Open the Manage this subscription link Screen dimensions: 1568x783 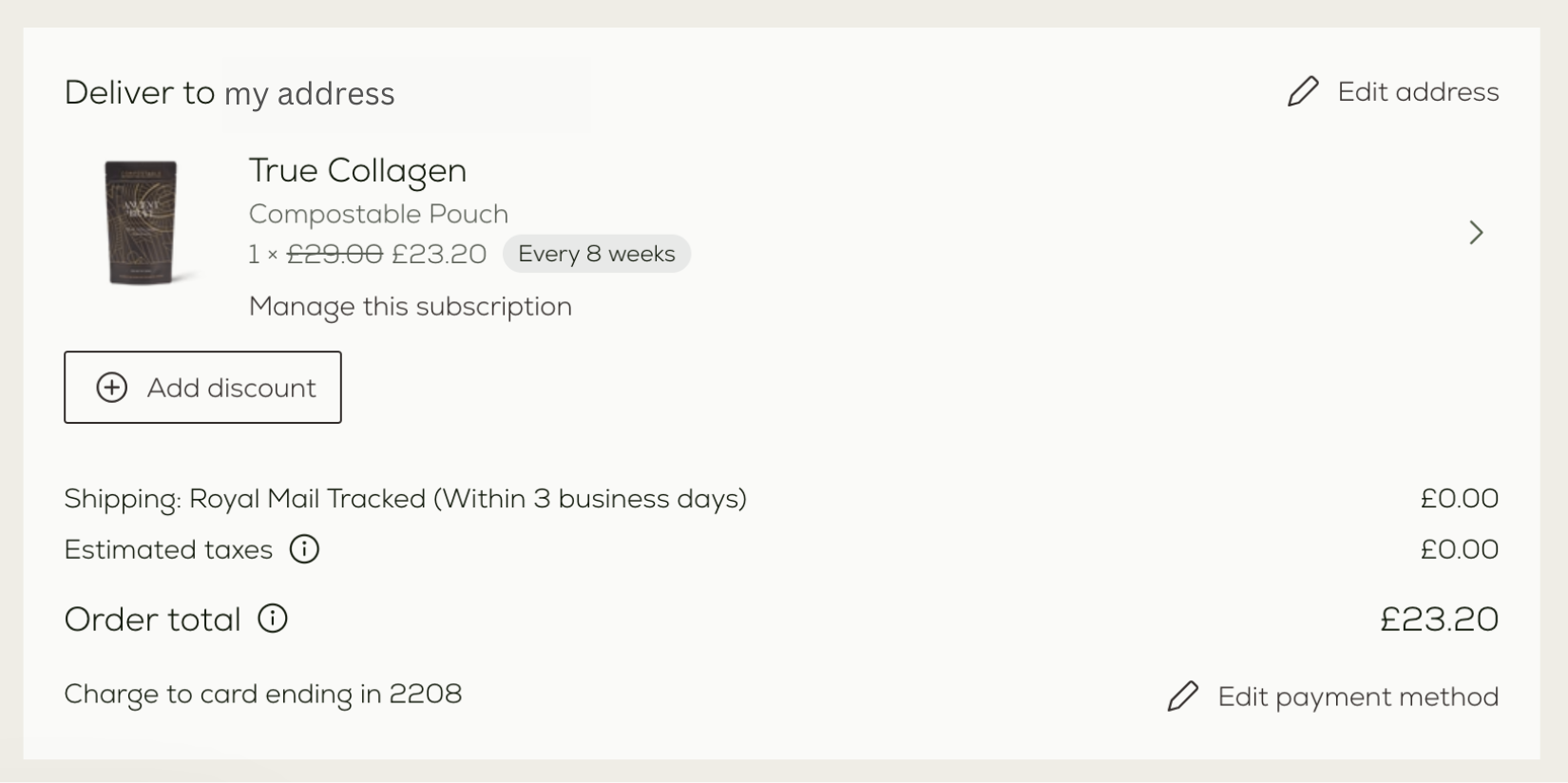tap(411, 307)
